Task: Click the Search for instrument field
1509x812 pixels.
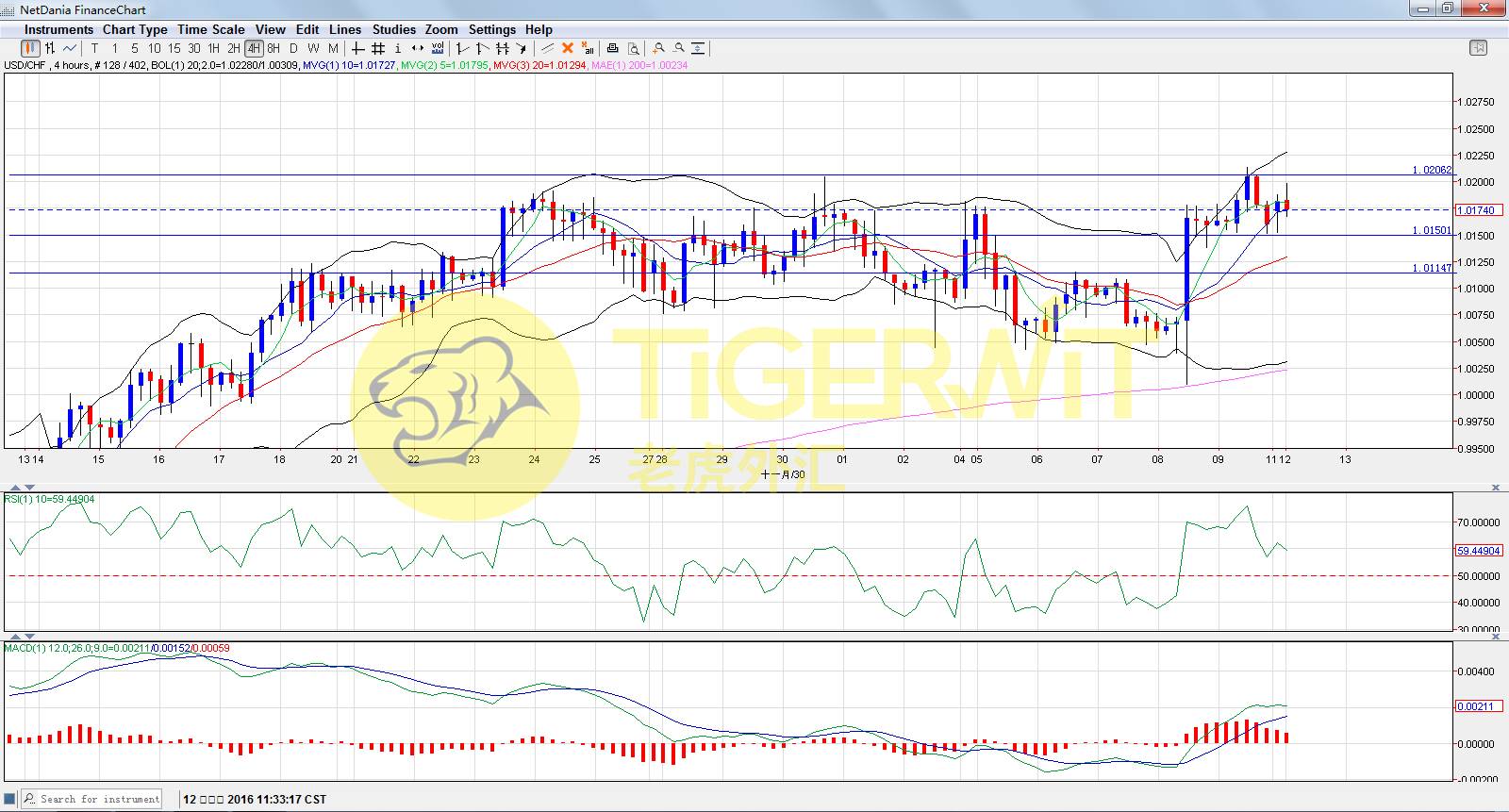Action: click(x=91, y=799)
